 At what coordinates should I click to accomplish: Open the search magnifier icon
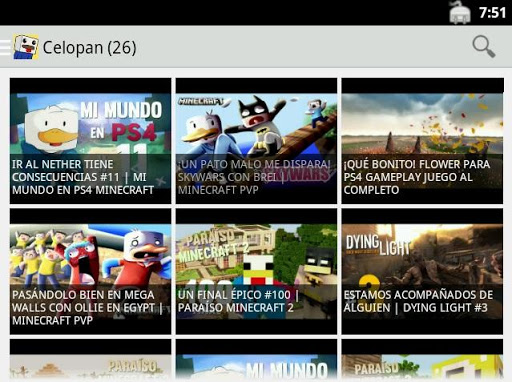click(484, 47)
